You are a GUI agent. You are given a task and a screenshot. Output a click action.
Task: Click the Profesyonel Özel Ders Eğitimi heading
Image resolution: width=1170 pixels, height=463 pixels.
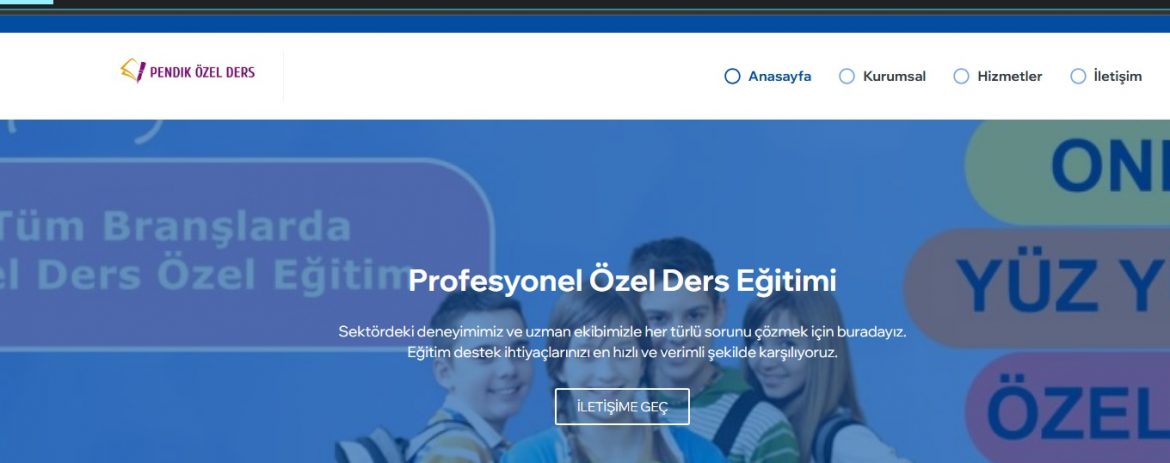pos(622,281)
